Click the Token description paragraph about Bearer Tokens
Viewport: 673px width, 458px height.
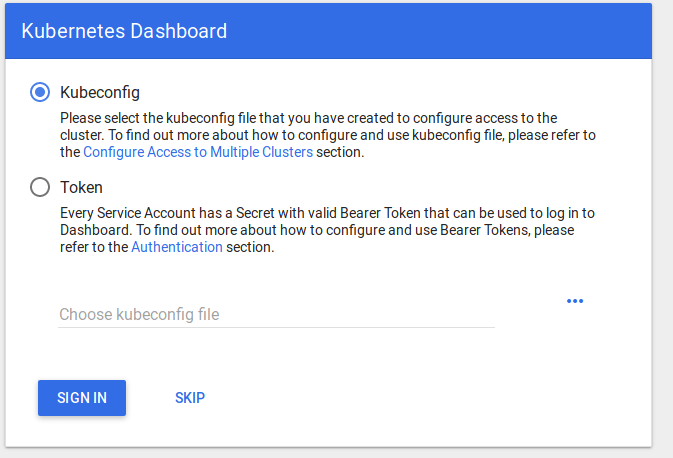(327, 230)
